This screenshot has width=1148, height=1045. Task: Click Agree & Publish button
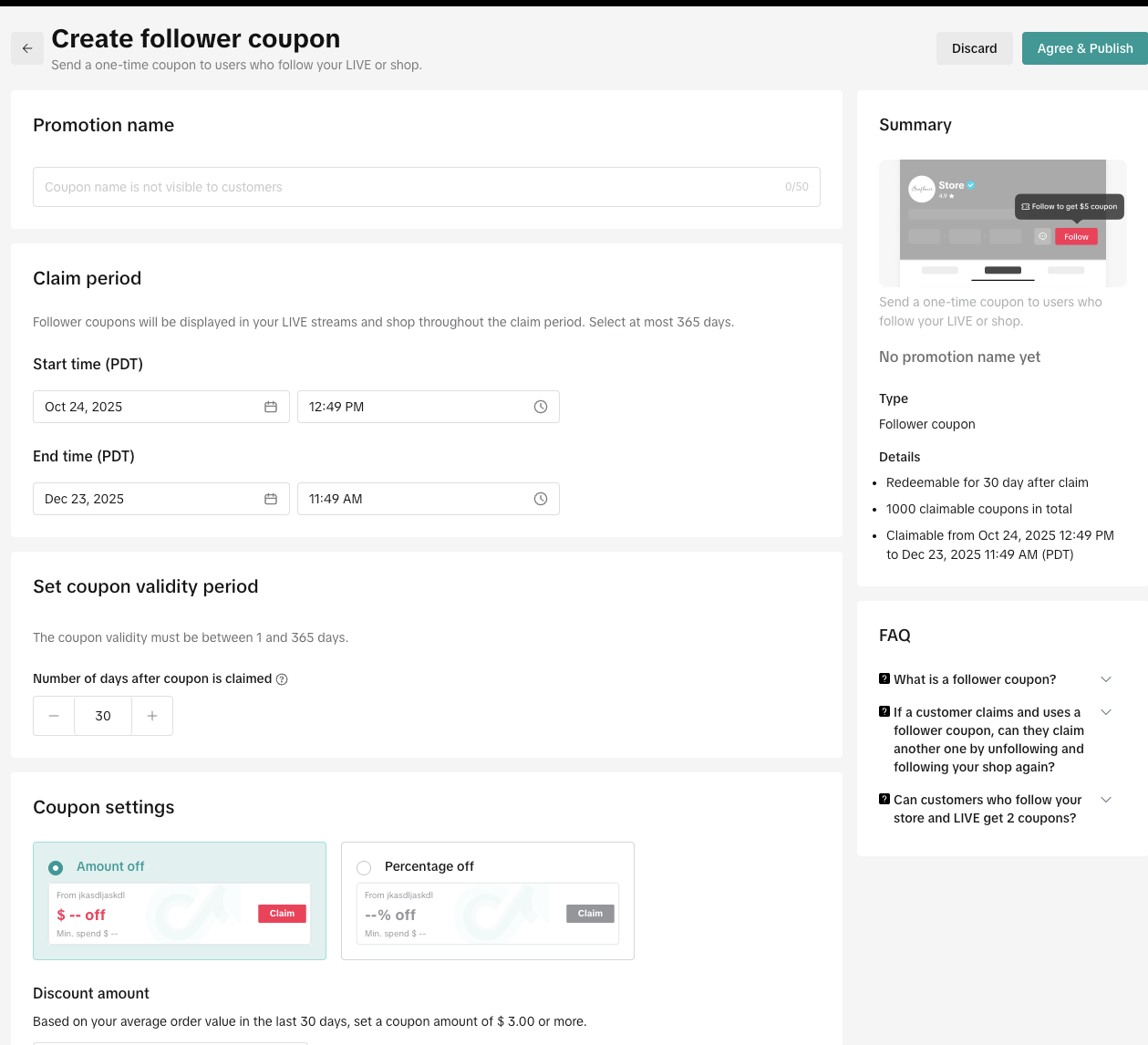1084,48
